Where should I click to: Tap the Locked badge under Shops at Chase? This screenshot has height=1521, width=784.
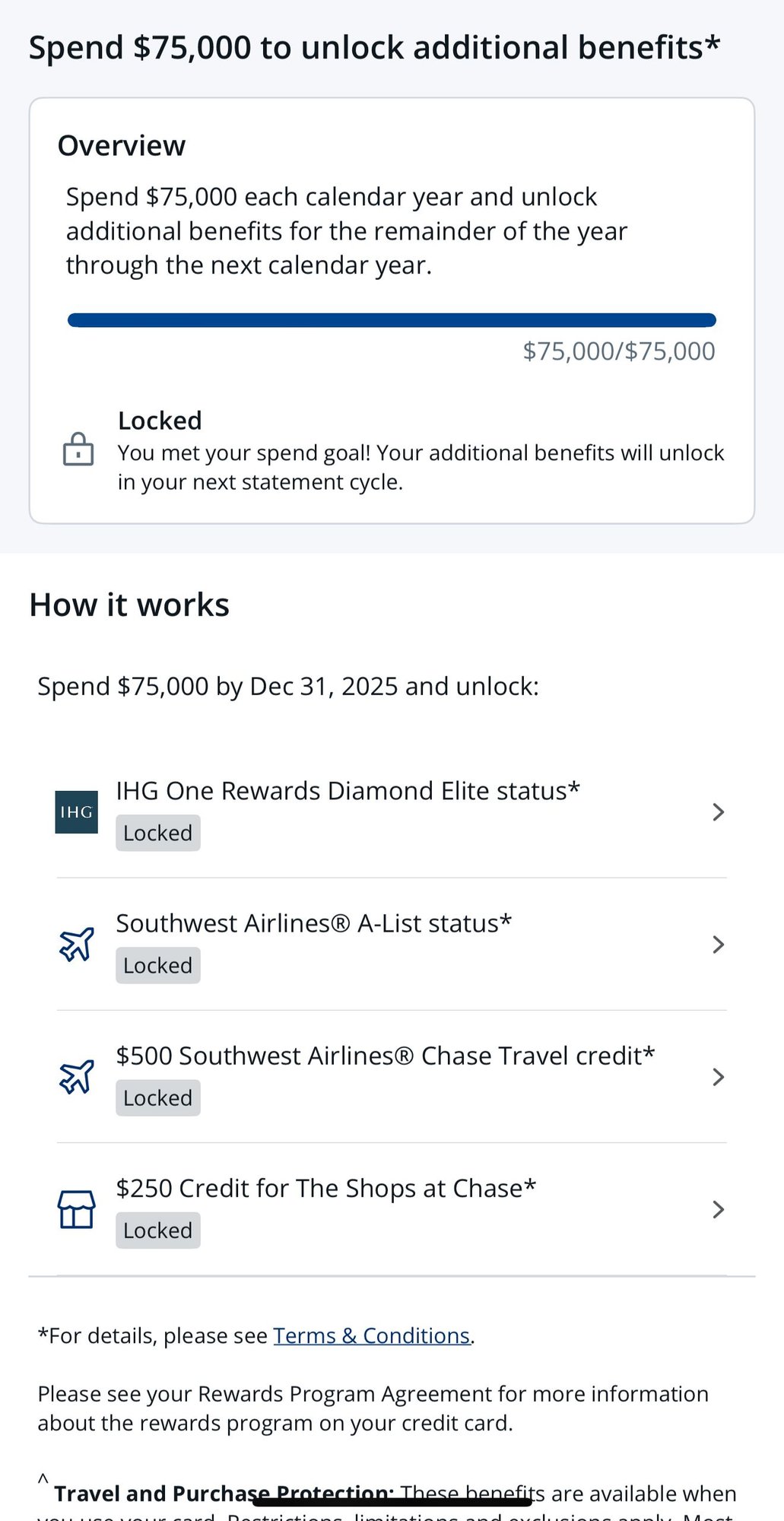coord(158,1230)
